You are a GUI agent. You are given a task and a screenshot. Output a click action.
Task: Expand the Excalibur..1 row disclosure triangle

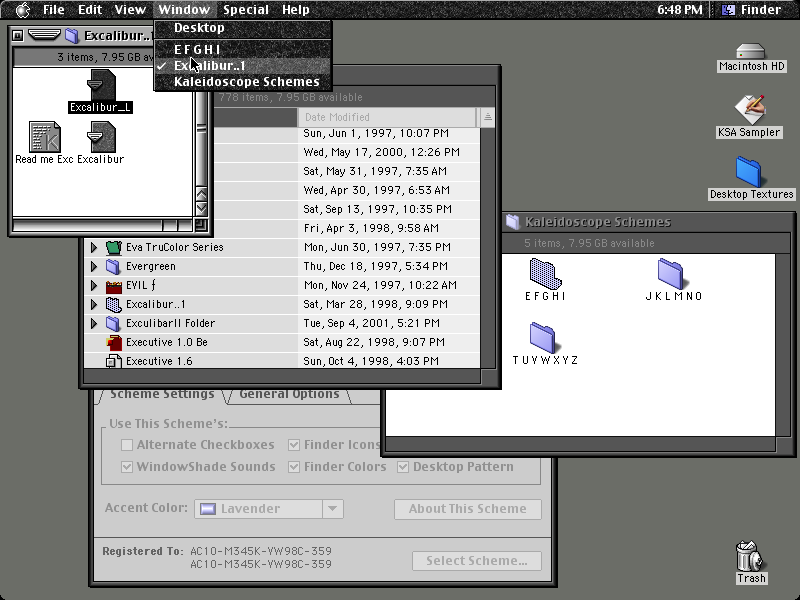(x=94, y=305)
